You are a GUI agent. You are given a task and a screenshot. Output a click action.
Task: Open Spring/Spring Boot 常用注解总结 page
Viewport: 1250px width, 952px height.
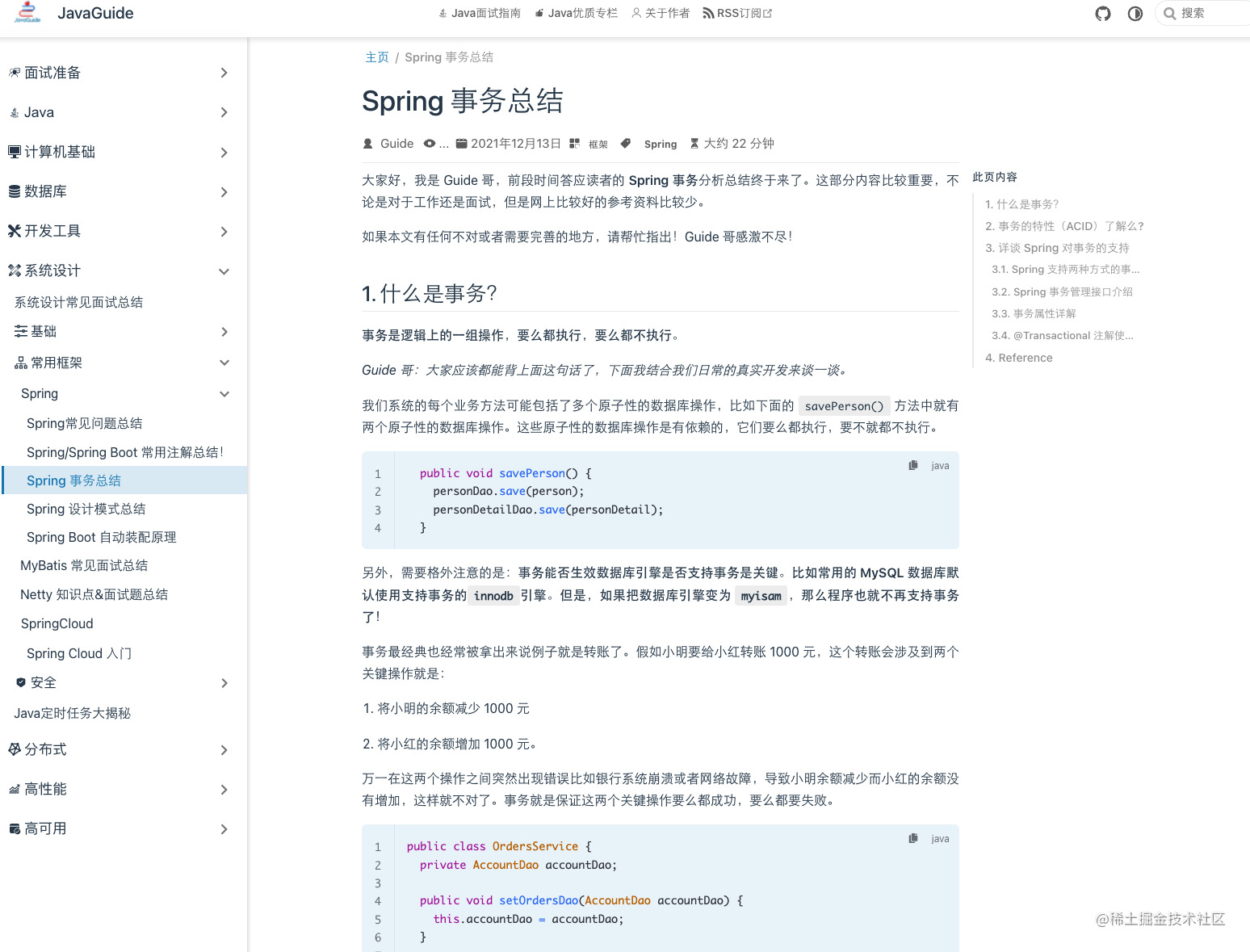[x=125, y=452]
